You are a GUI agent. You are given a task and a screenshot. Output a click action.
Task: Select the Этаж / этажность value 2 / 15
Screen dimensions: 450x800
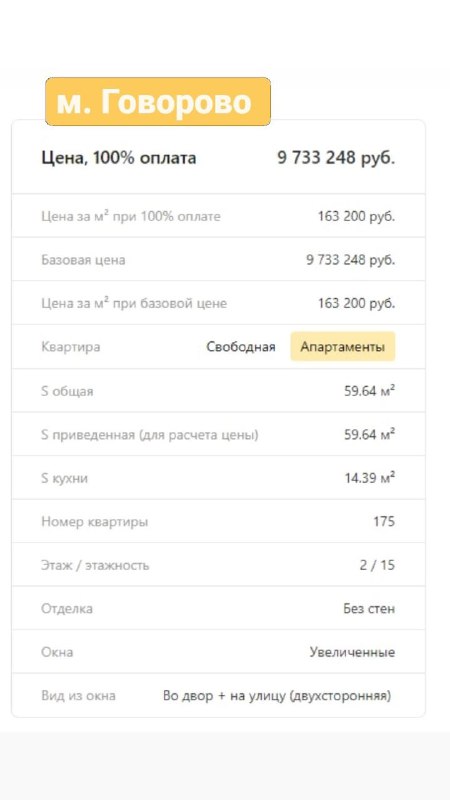(377, 565)
